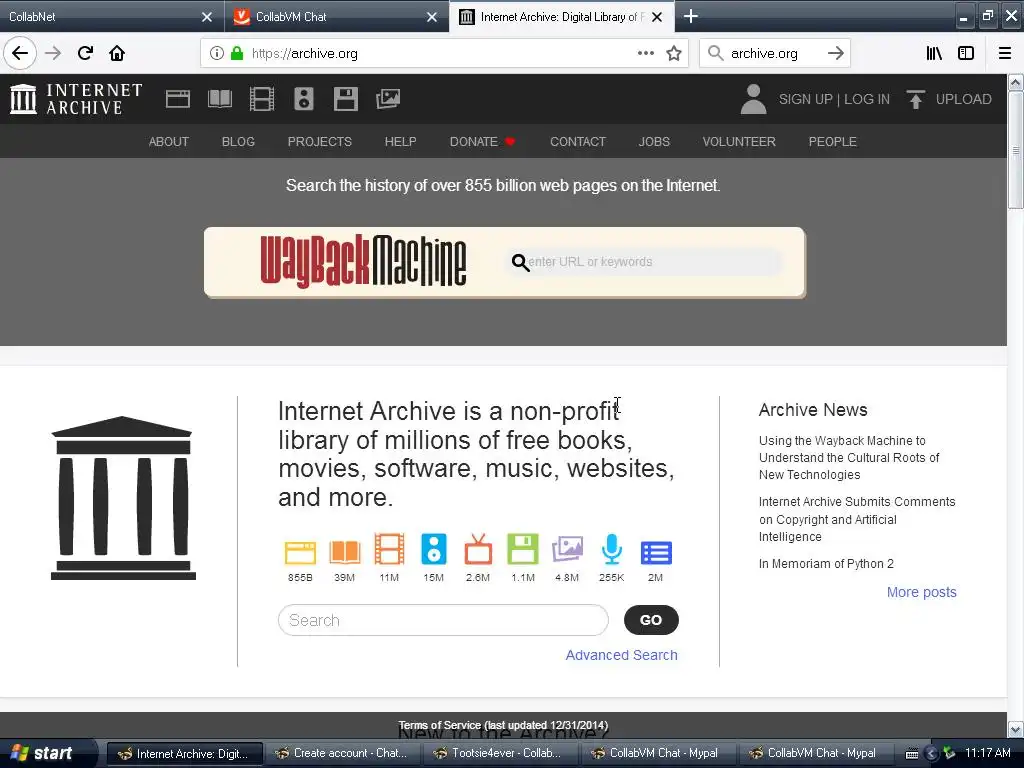Open the DONATE menu item
This screenshot has height=768, width=1024.
click(x=483, y=142)
